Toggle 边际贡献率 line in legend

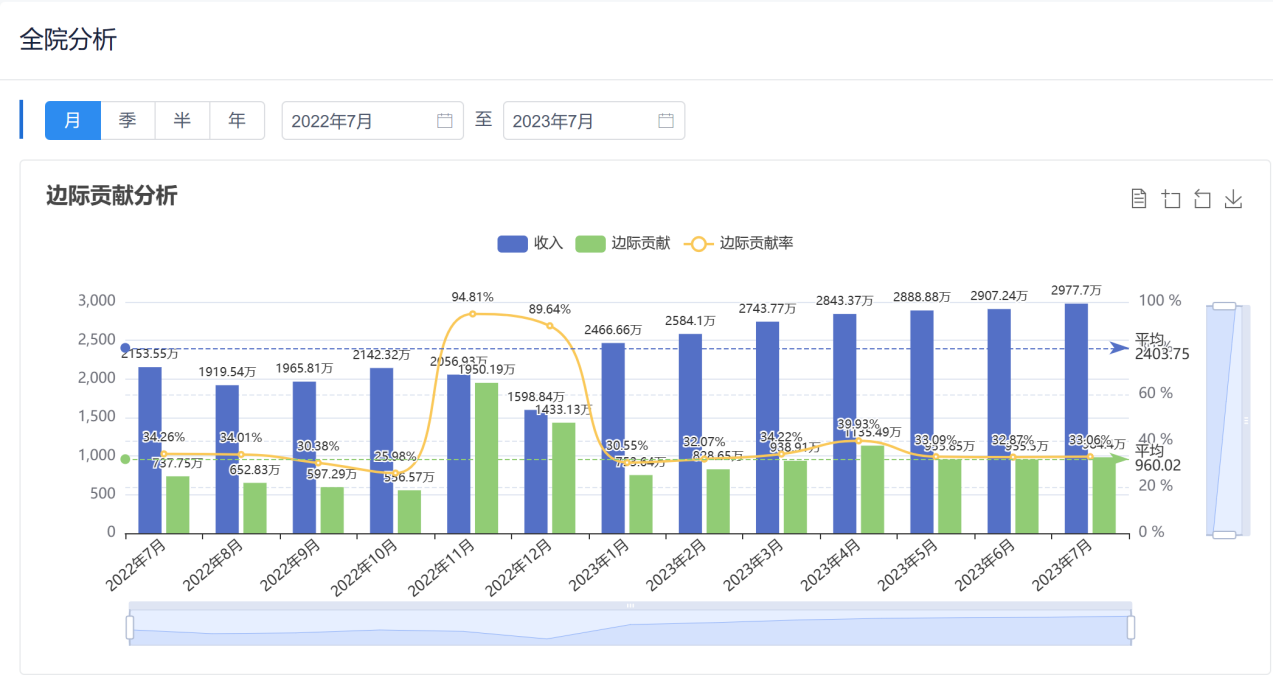739,243
